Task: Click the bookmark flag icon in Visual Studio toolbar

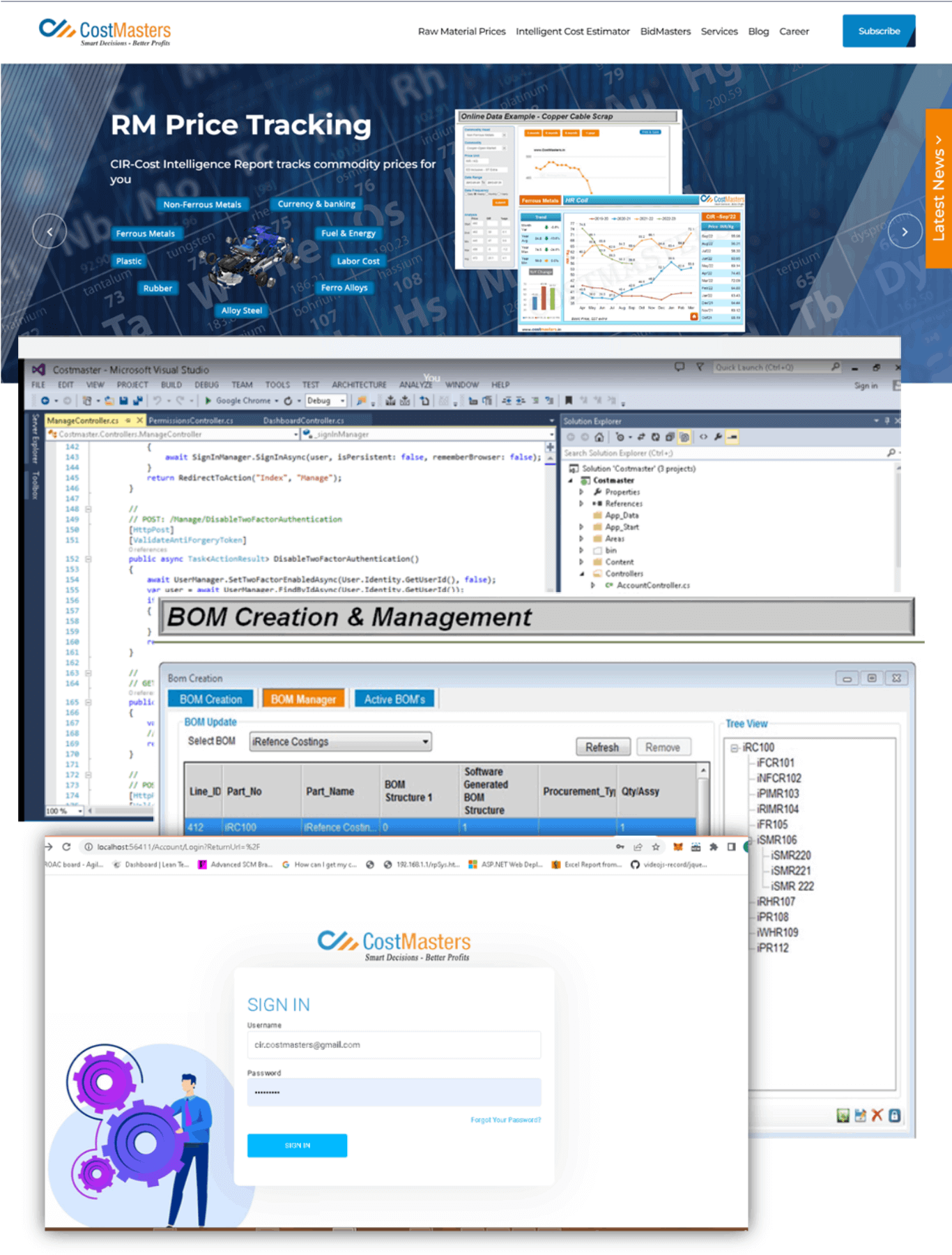Action: (569, 401)
